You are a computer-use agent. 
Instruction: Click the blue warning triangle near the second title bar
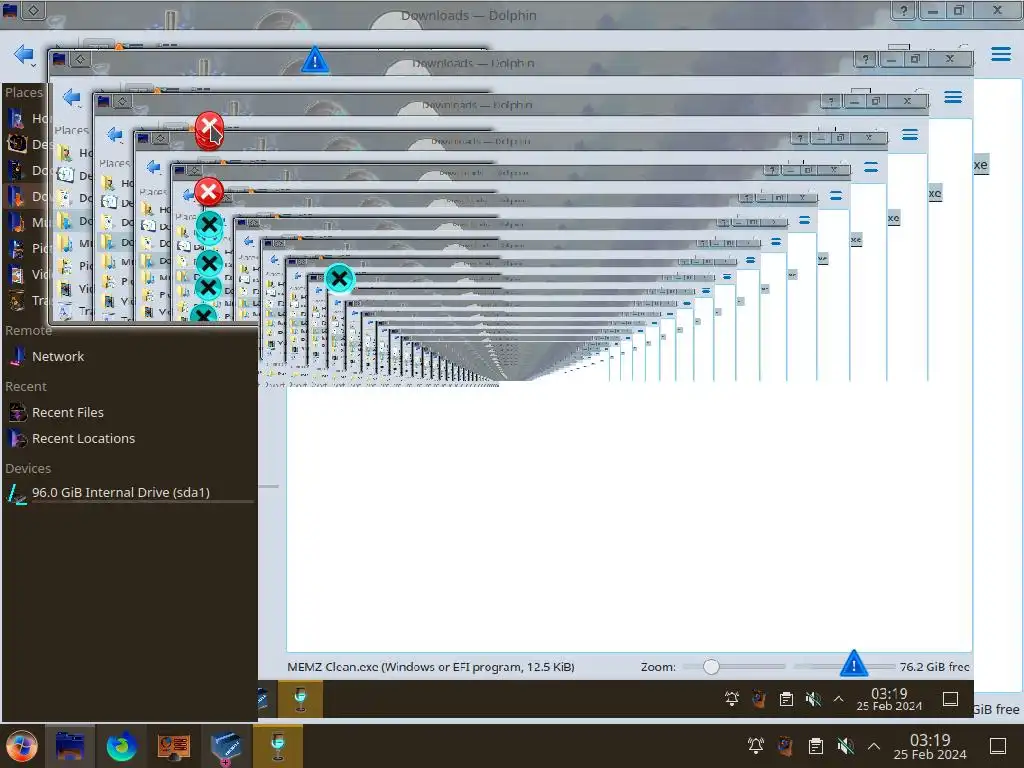click(x=315, y=59)
